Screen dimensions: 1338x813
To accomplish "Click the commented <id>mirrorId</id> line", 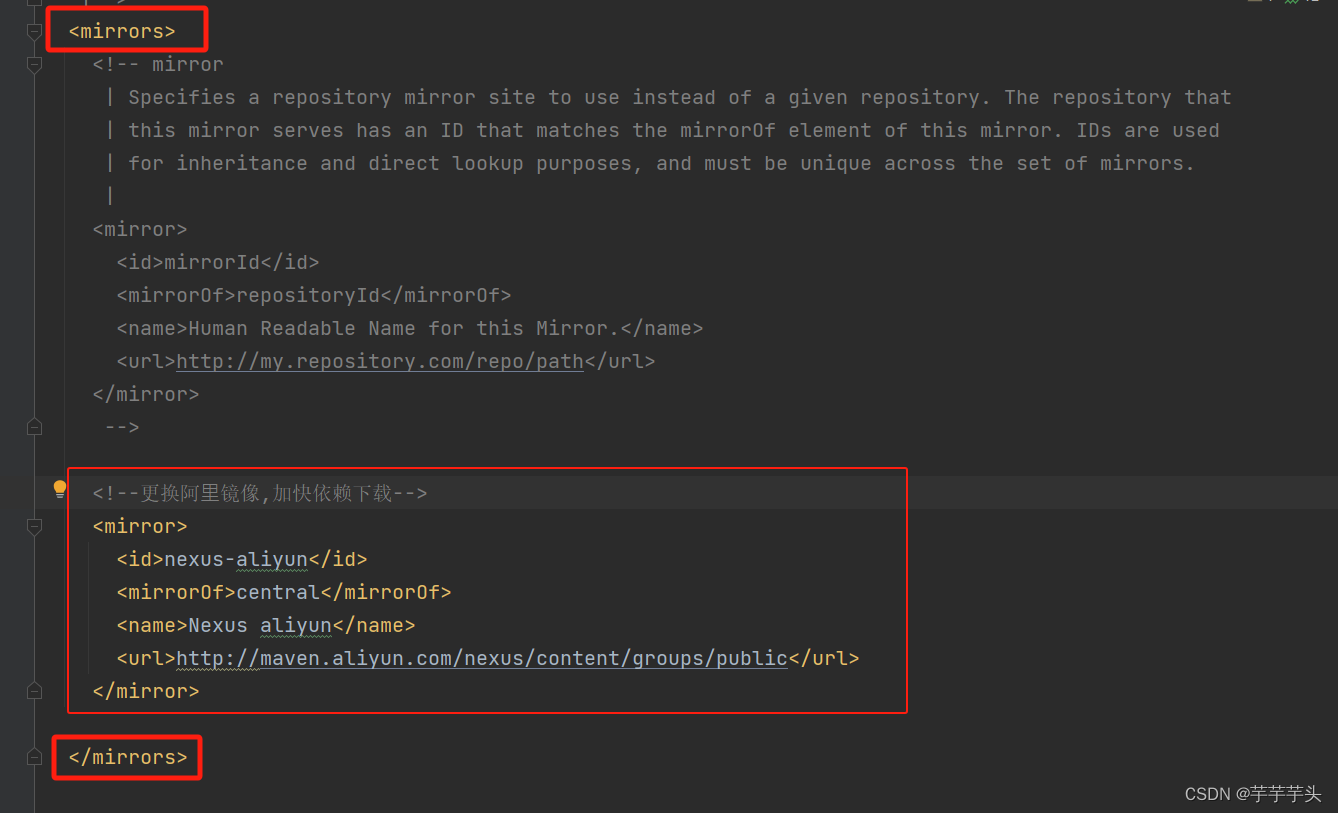I will [x=218, y=262].
